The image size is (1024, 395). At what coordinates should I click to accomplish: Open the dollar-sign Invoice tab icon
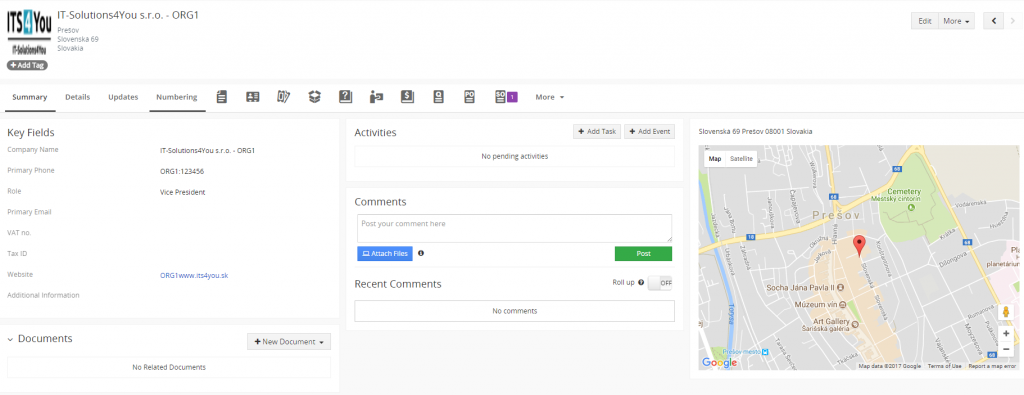click(x=408, y=97)
